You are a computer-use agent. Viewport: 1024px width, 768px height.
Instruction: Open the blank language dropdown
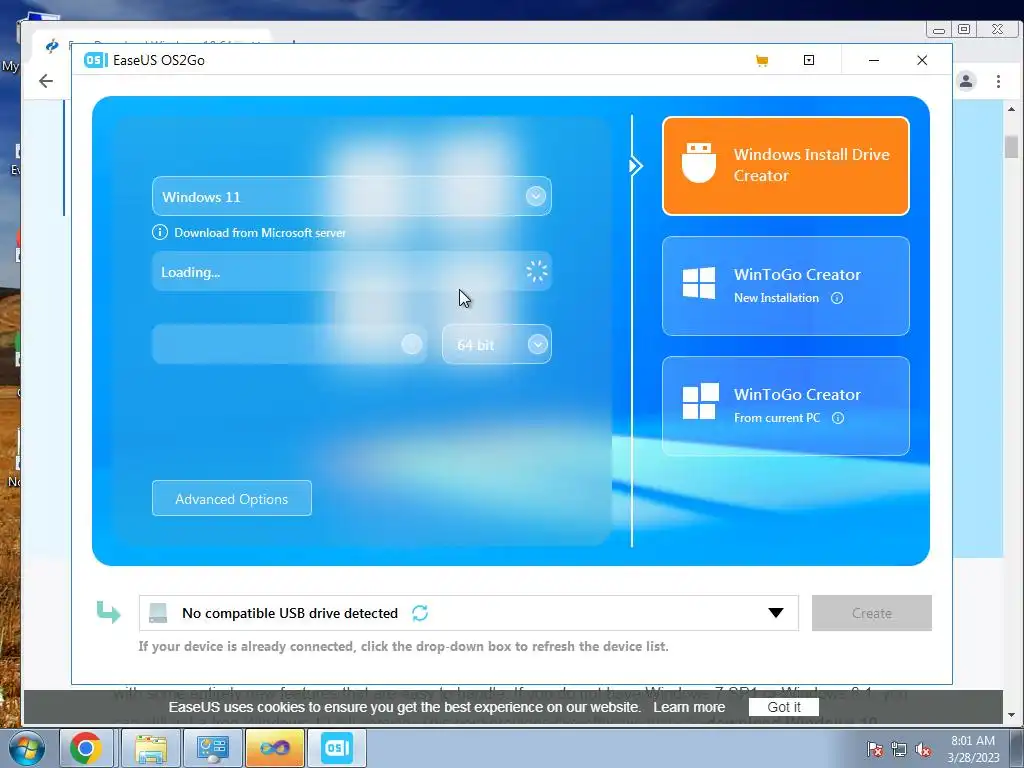coord(289,344)
